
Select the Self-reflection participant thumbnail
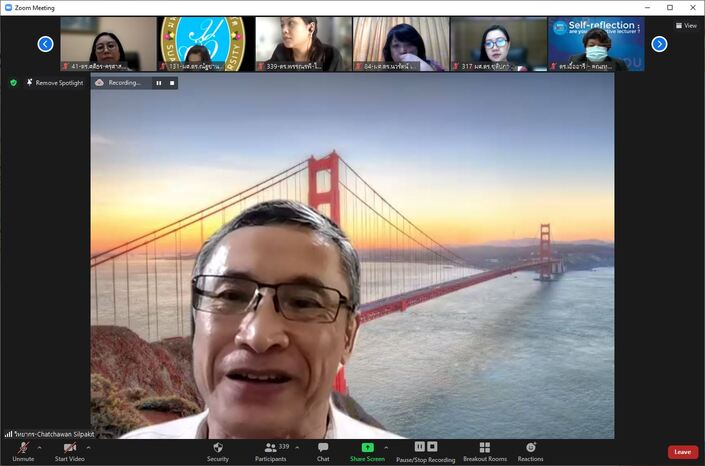click(x=596, y=43)
